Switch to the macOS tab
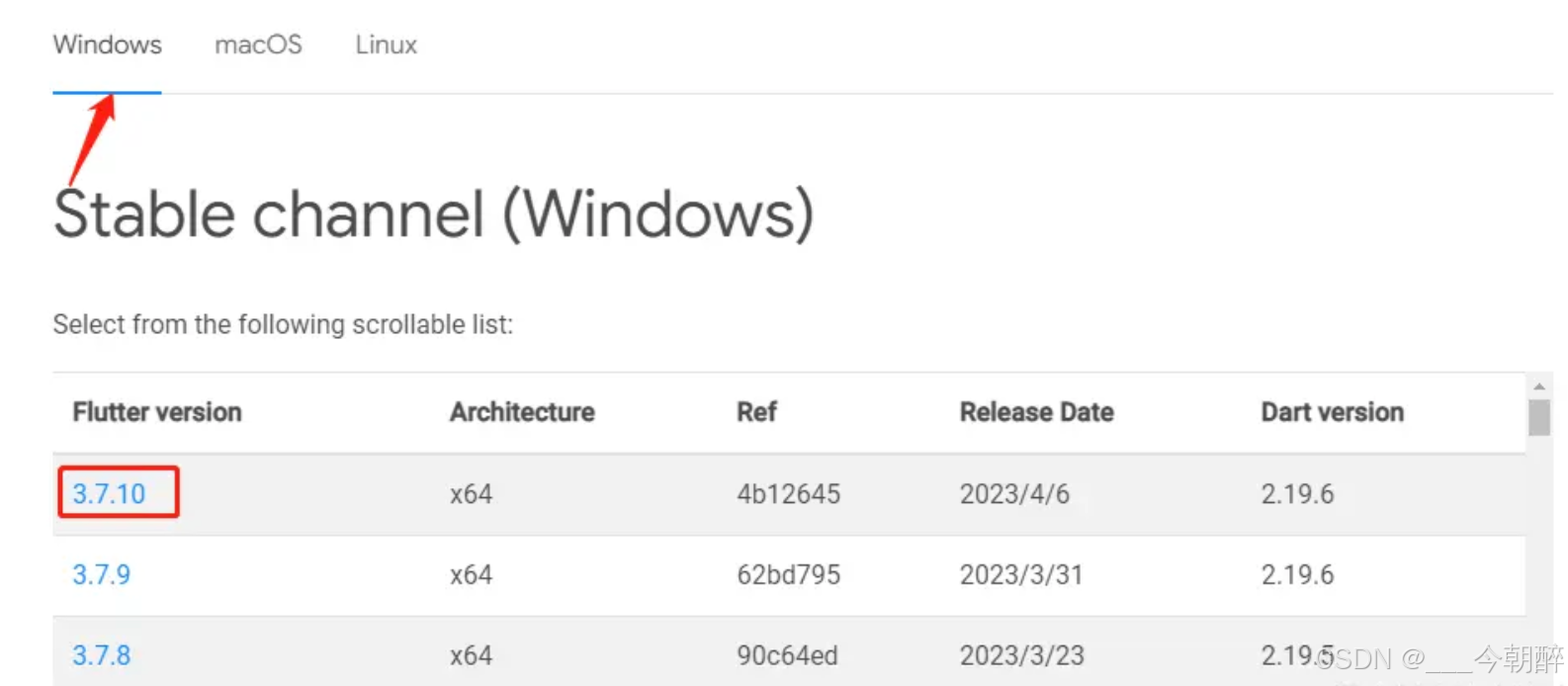Screen dimensions: 1568x686 pos(258,45)
